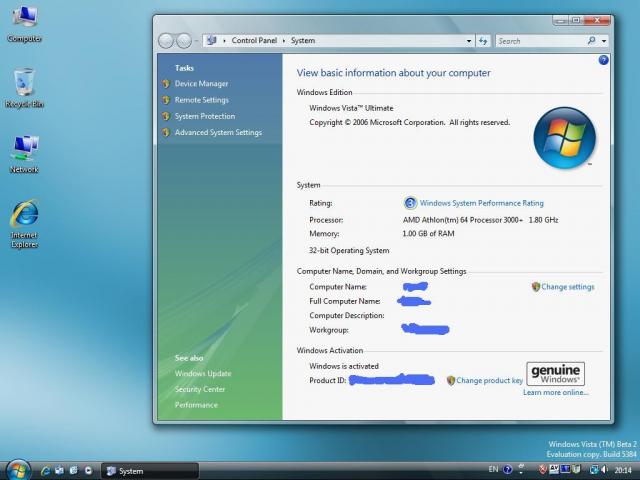Open the Computer desktop icon
This screenshot has width=640, height=480.
(24, 24)
